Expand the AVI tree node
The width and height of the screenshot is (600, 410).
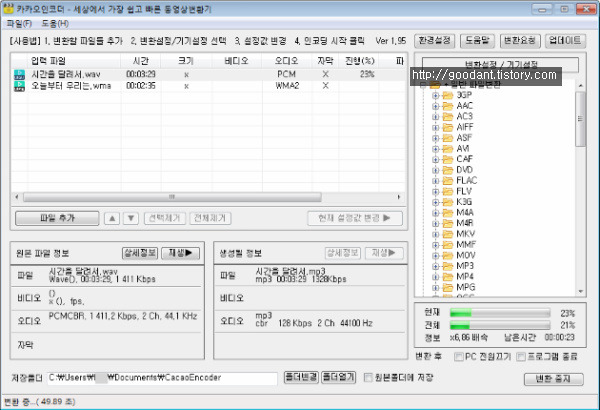[x=435, y=149]
